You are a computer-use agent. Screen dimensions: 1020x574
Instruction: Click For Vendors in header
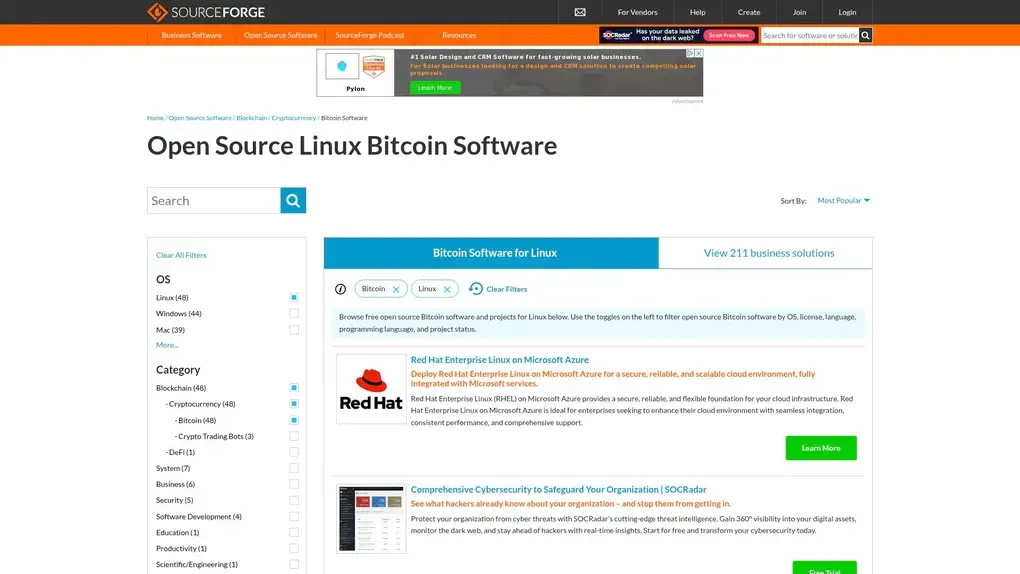[638, 12]
